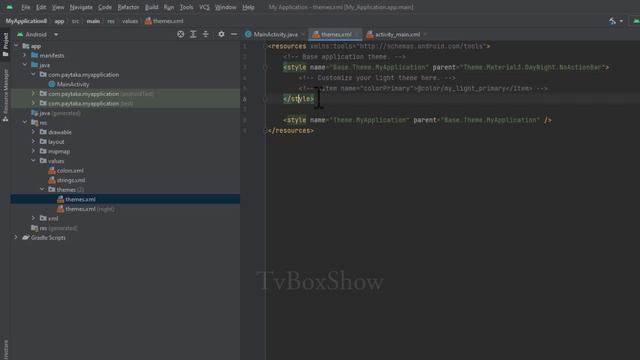Screen dimensions: 640x360
Task: Open the VCS menu
Action: tap(204, 7)
